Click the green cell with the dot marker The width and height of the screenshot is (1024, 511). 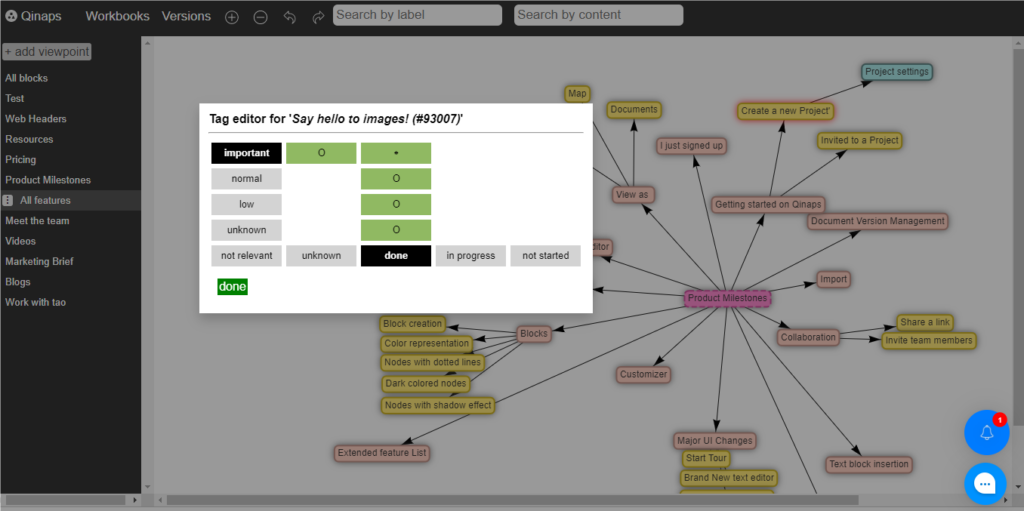point(396,153)
